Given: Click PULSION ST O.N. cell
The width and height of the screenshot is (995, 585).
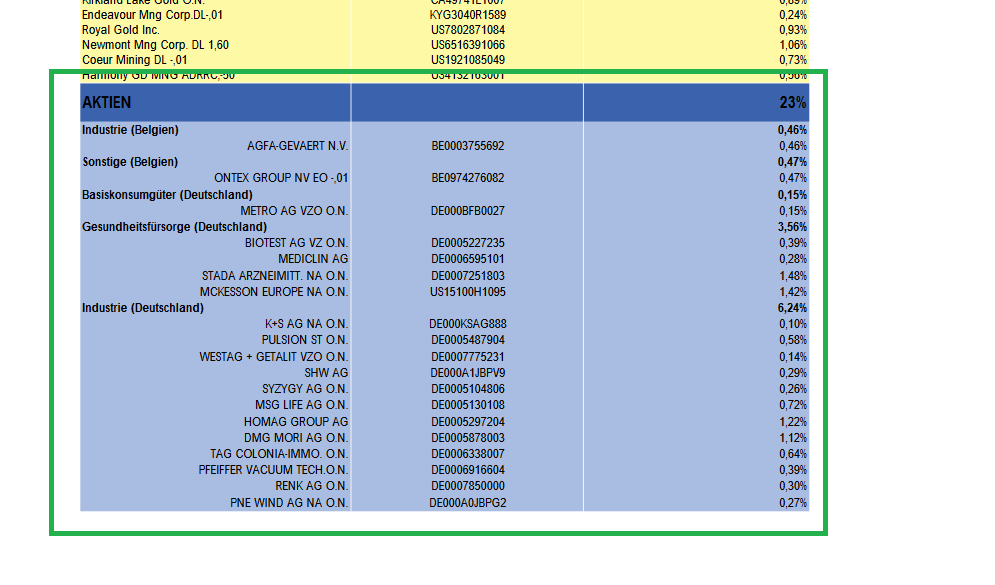Looking at the screenshot, I should coord(305,340).
